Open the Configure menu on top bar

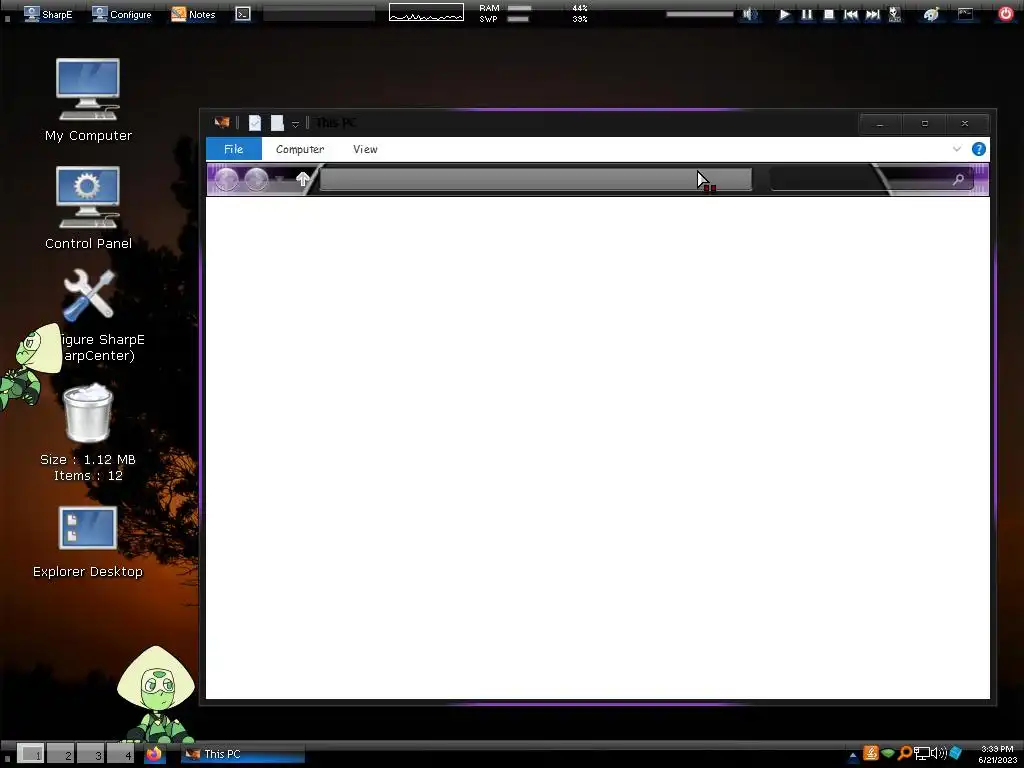coord(121,14)
